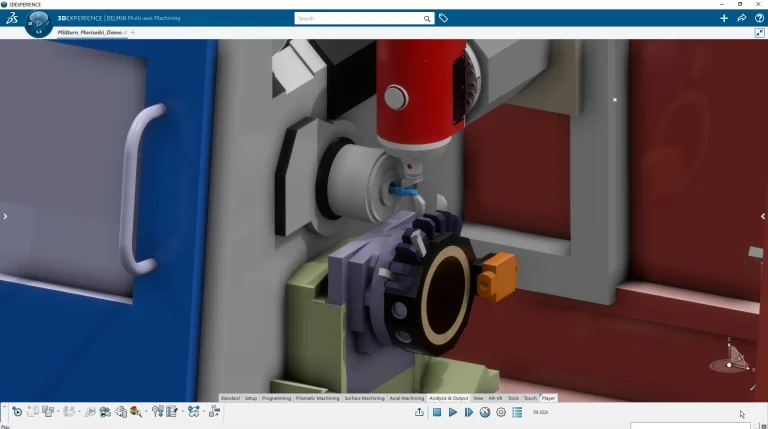
Task: Switch to the Prismatic Machining tab
Action: click(318, 398)
